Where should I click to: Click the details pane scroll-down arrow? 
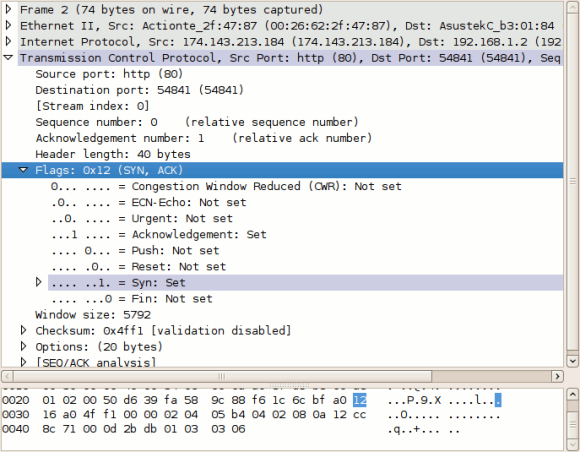(572, 361)
